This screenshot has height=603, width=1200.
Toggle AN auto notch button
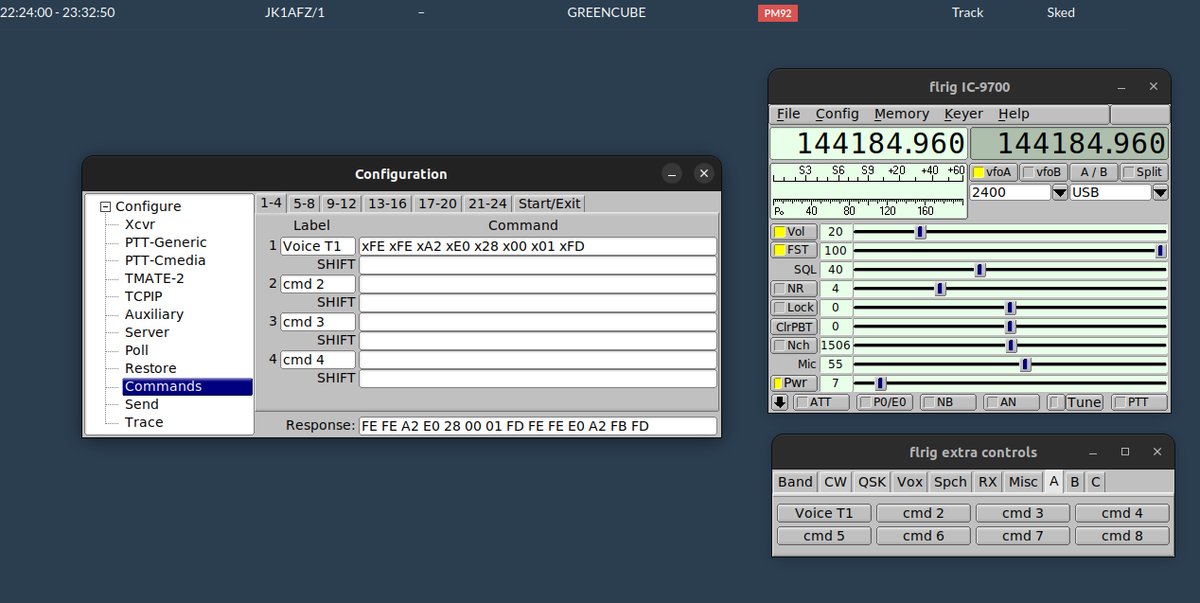1012,403
